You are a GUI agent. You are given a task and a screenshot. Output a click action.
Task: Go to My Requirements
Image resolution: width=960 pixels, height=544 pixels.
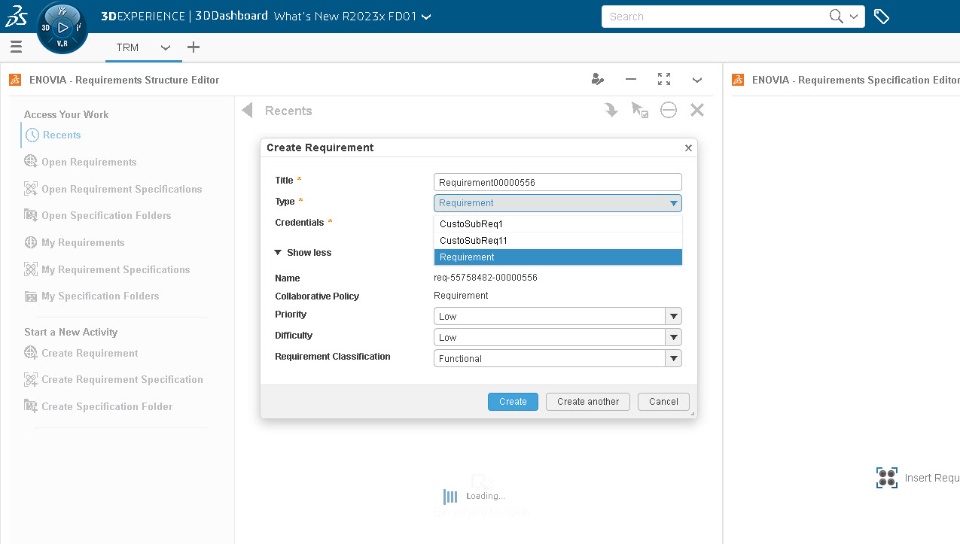tap(83, 242)
